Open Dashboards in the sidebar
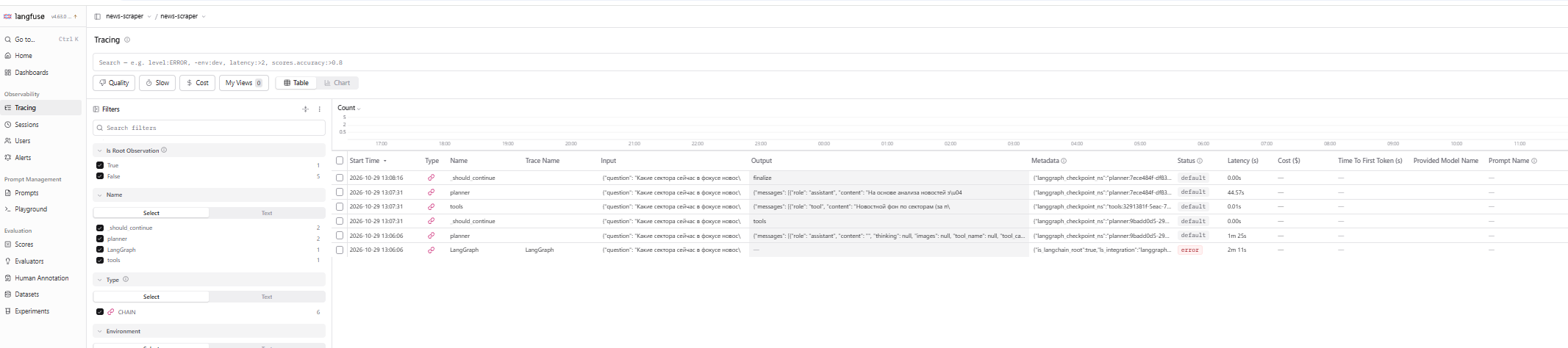 (x=31, y=73)
